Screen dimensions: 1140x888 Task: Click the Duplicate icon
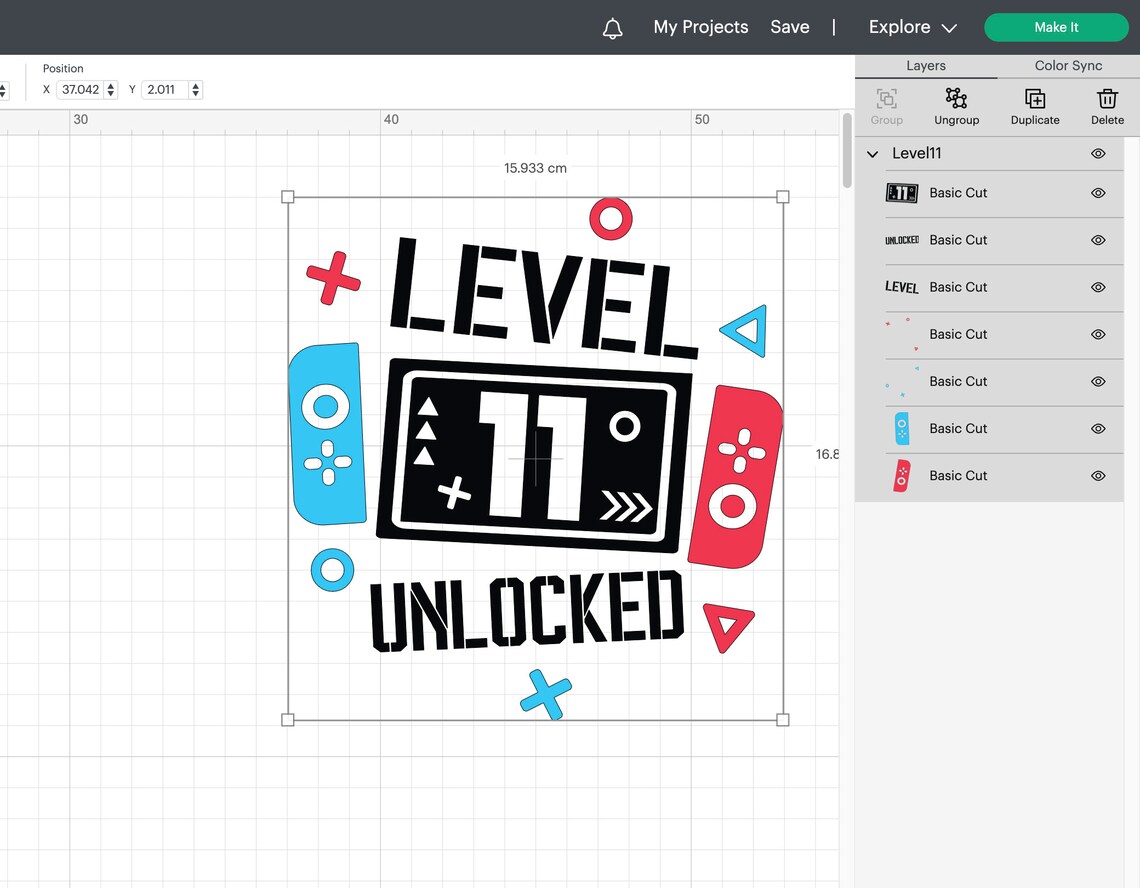tap(1034, 100)
